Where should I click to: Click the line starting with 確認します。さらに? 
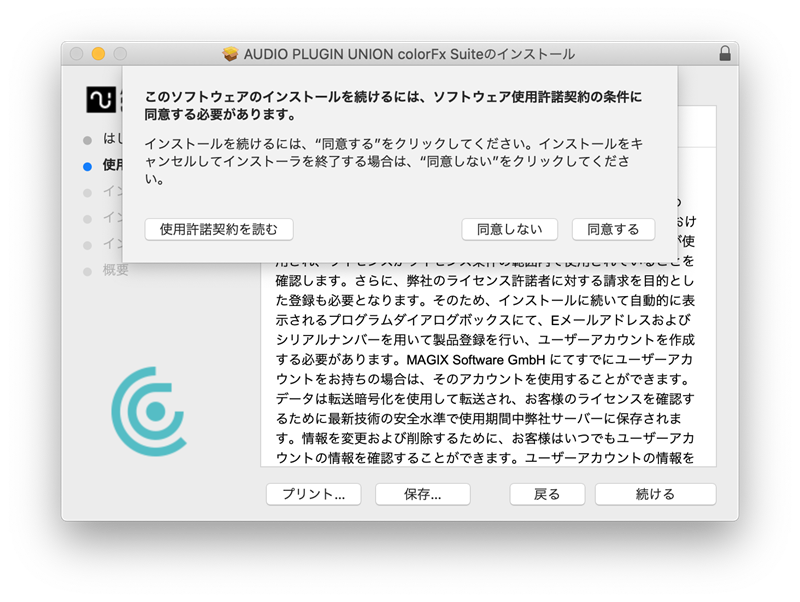pyautogui.click(x=485, y=281)
